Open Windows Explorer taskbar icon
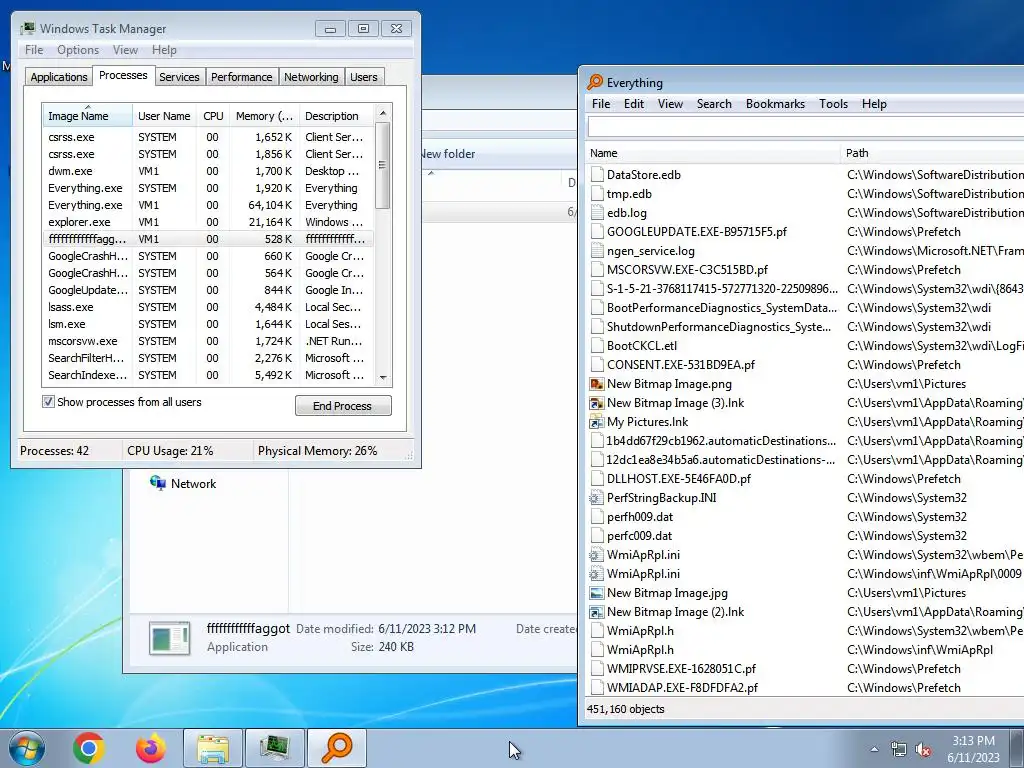 pyautogui.click(x=213, y=748)
